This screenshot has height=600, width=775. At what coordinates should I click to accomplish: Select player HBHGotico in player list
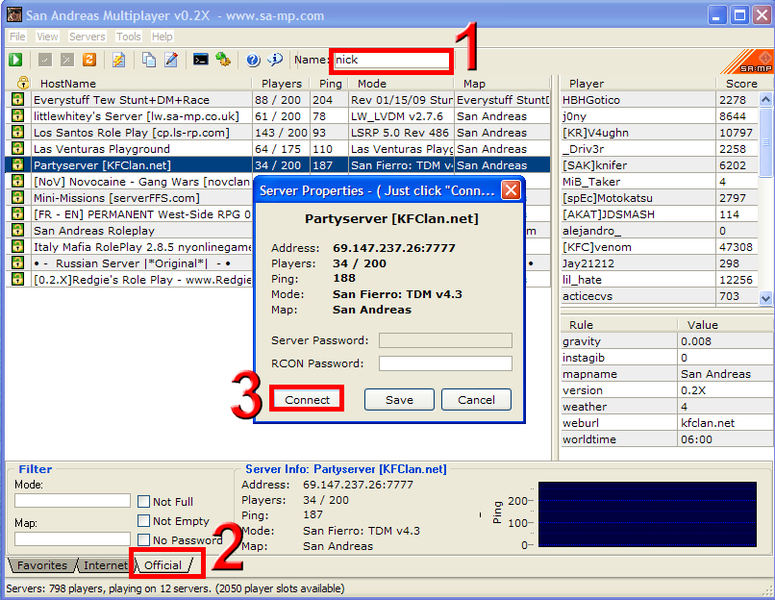click(659, 100)
